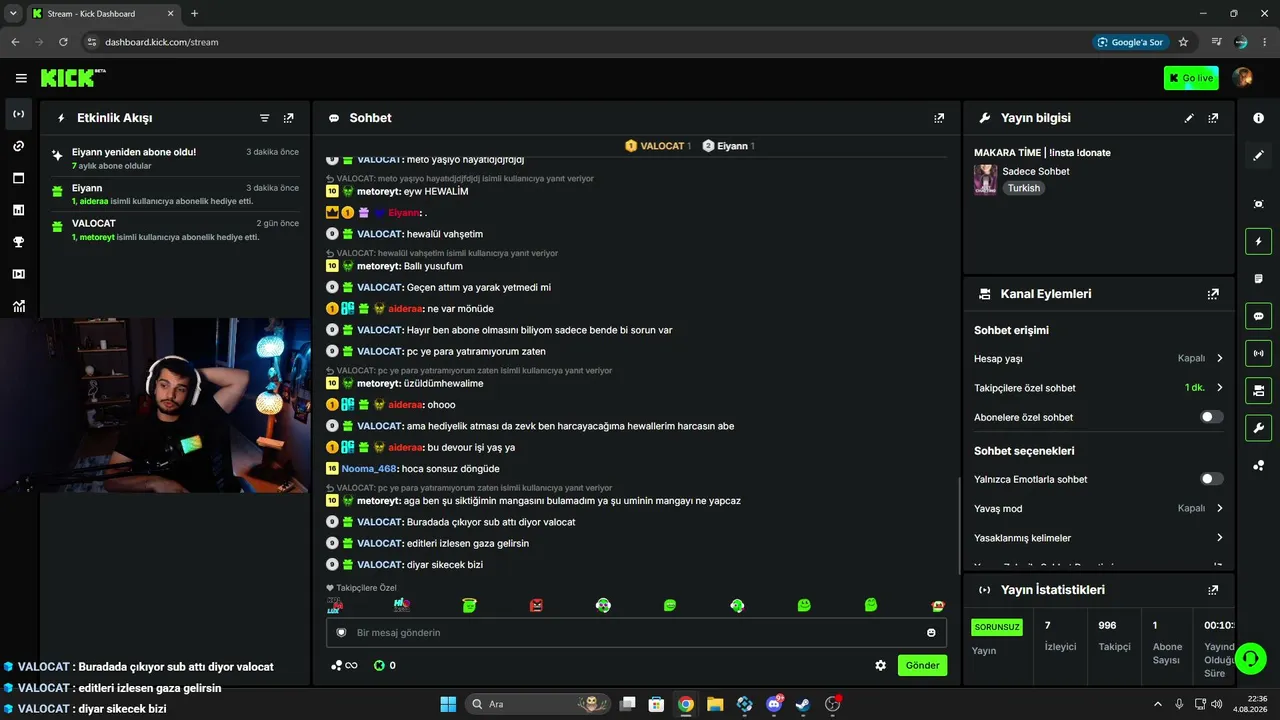The width and height of the screenshot is (1280, 720).
Task: Toggle the chat bubble panel button
Action: (x=1258, y=316)
